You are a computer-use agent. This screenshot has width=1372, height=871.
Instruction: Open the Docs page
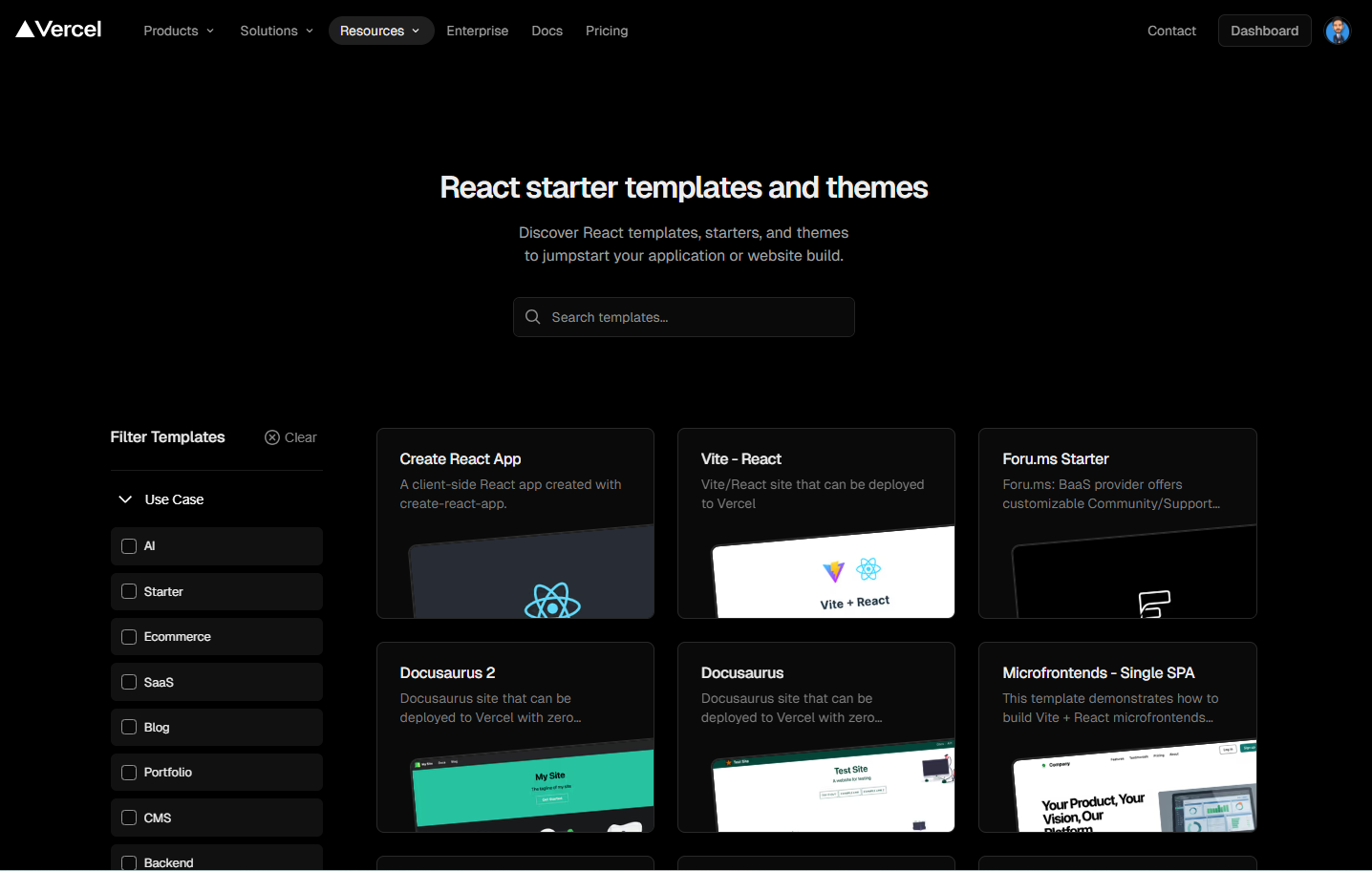(x=547, y=31)
